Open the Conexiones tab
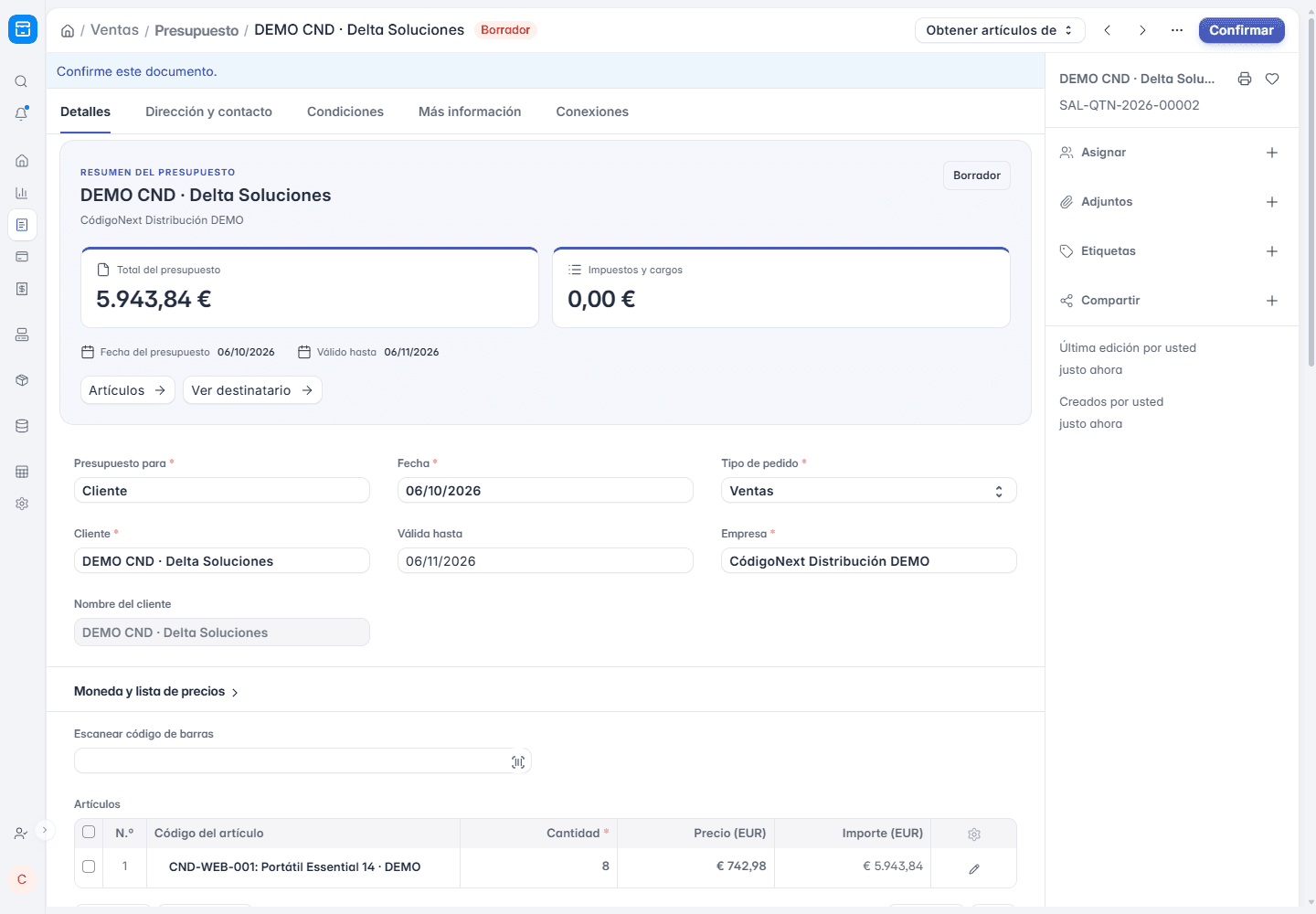 [x=592, y=112]
